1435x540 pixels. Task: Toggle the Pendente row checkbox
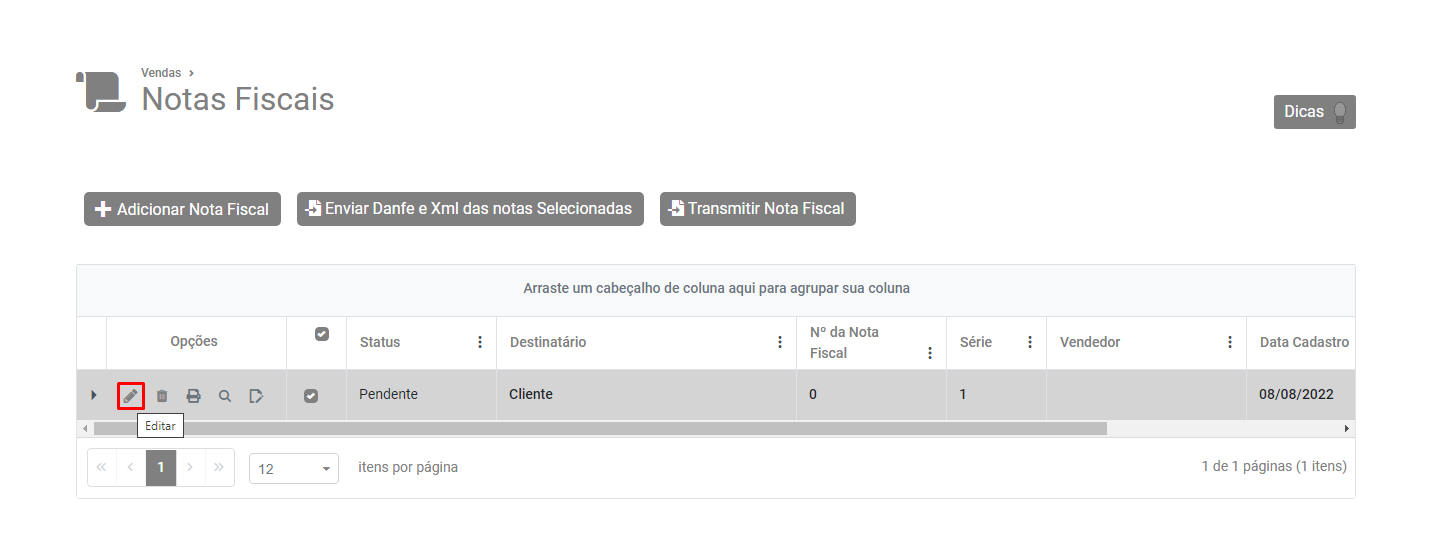[x=311, y=396]
